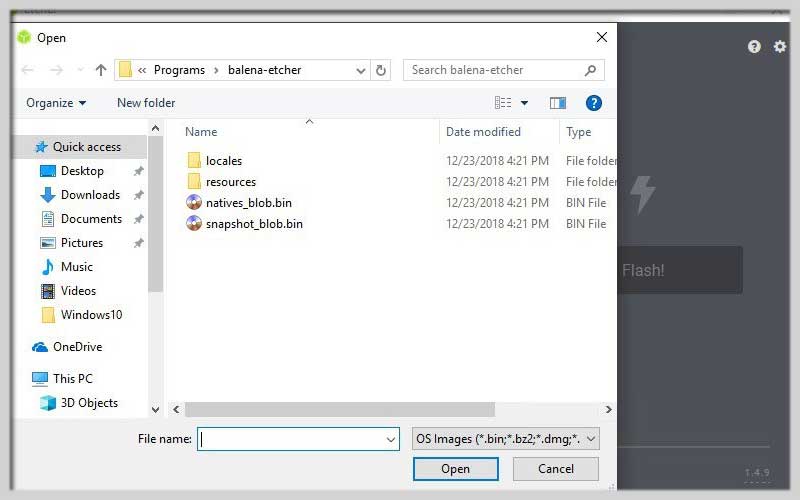Image resolution: width=800 pixels, height=500 pixels.
Task: Change the file view layout icon
Action: [503, 103]
